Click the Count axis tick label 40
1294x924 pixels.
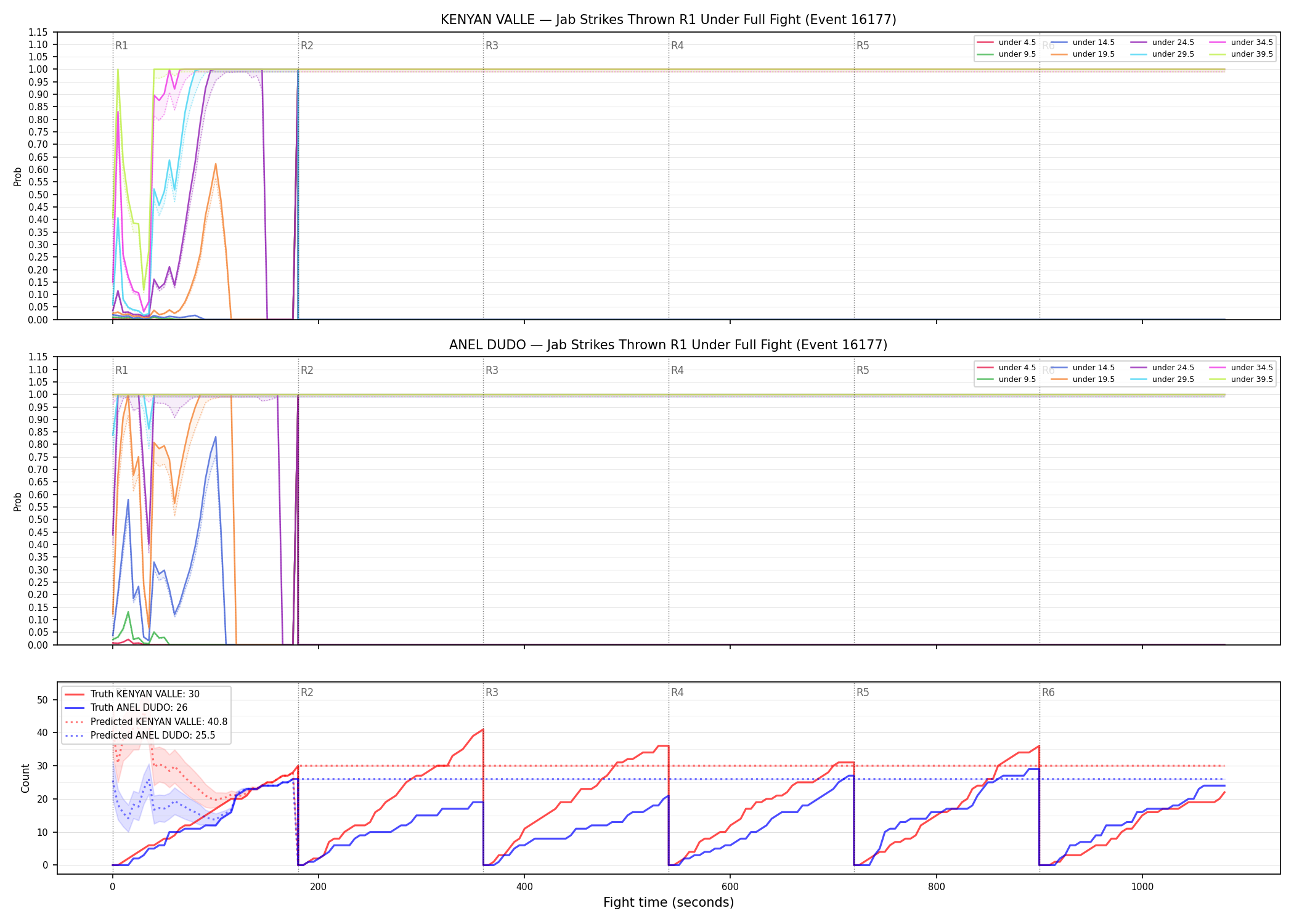click(x=43, y=733)
